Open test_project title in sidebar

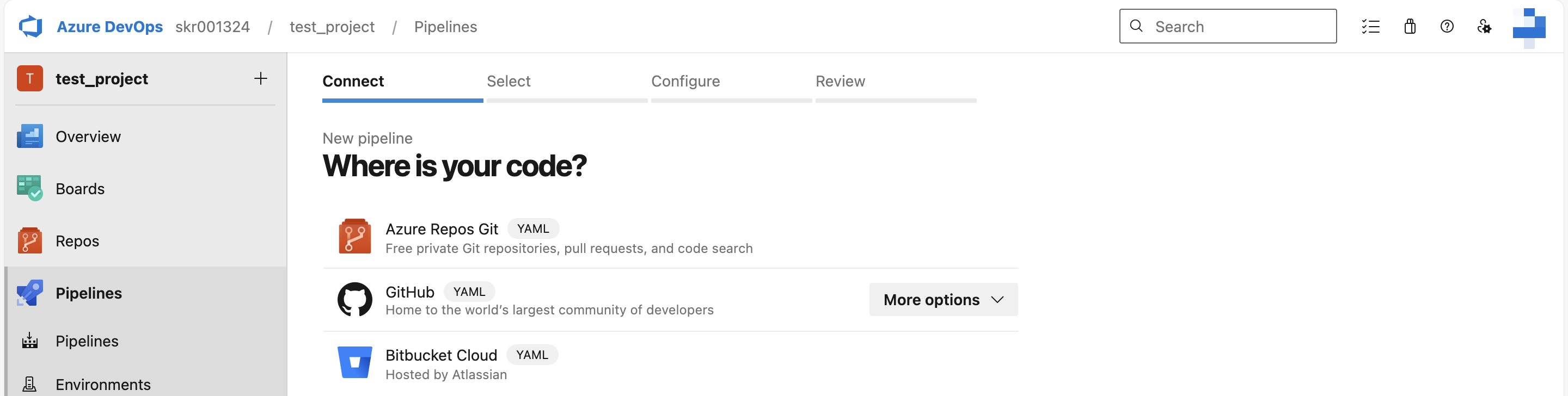coord(102,79)
